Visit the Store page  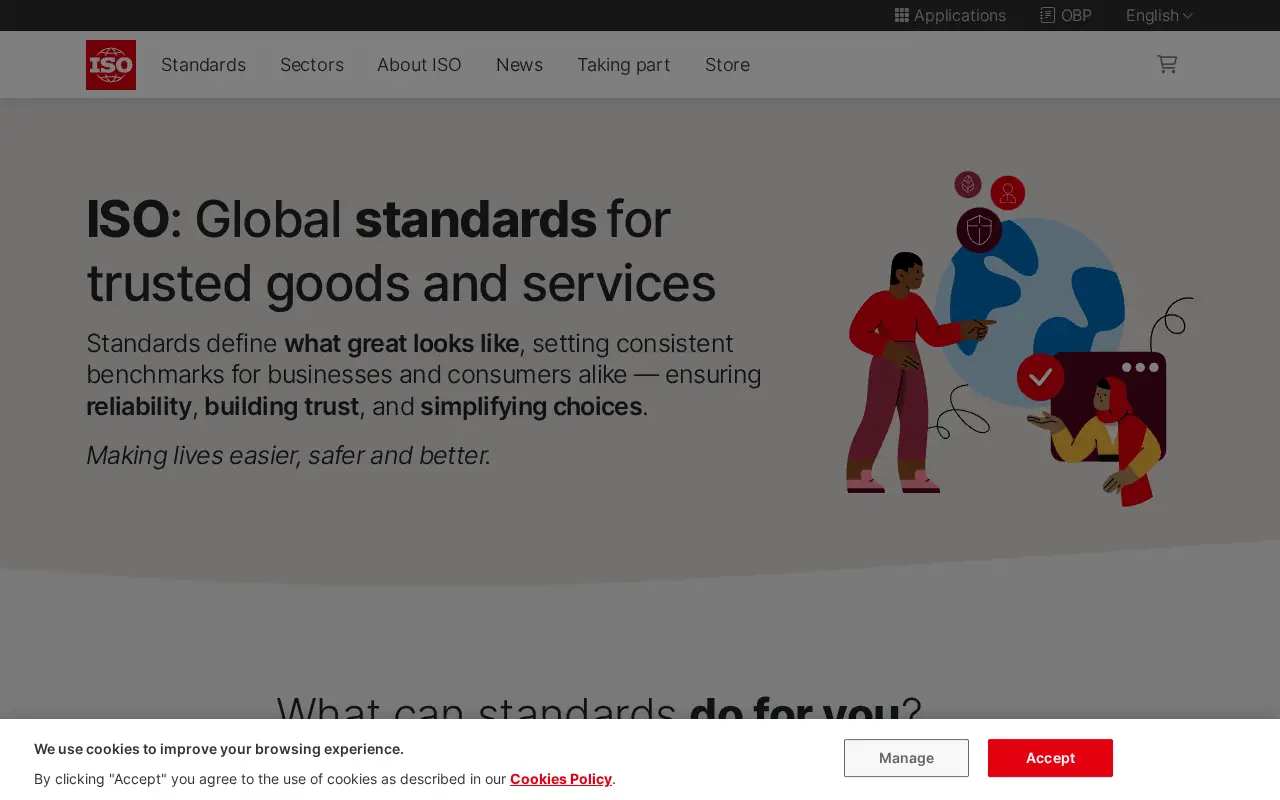point(727,64)
